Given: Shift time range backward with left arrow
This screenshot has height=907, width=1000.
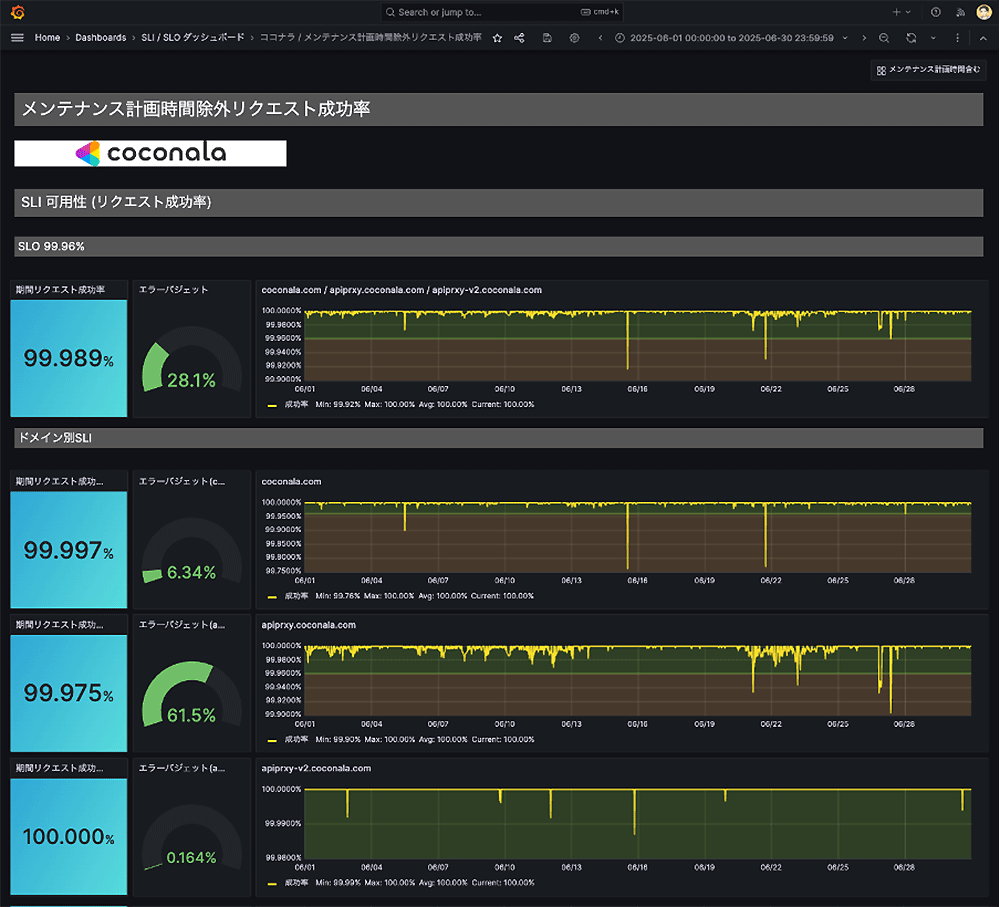Looking at the screenshot, I should 600,38.
